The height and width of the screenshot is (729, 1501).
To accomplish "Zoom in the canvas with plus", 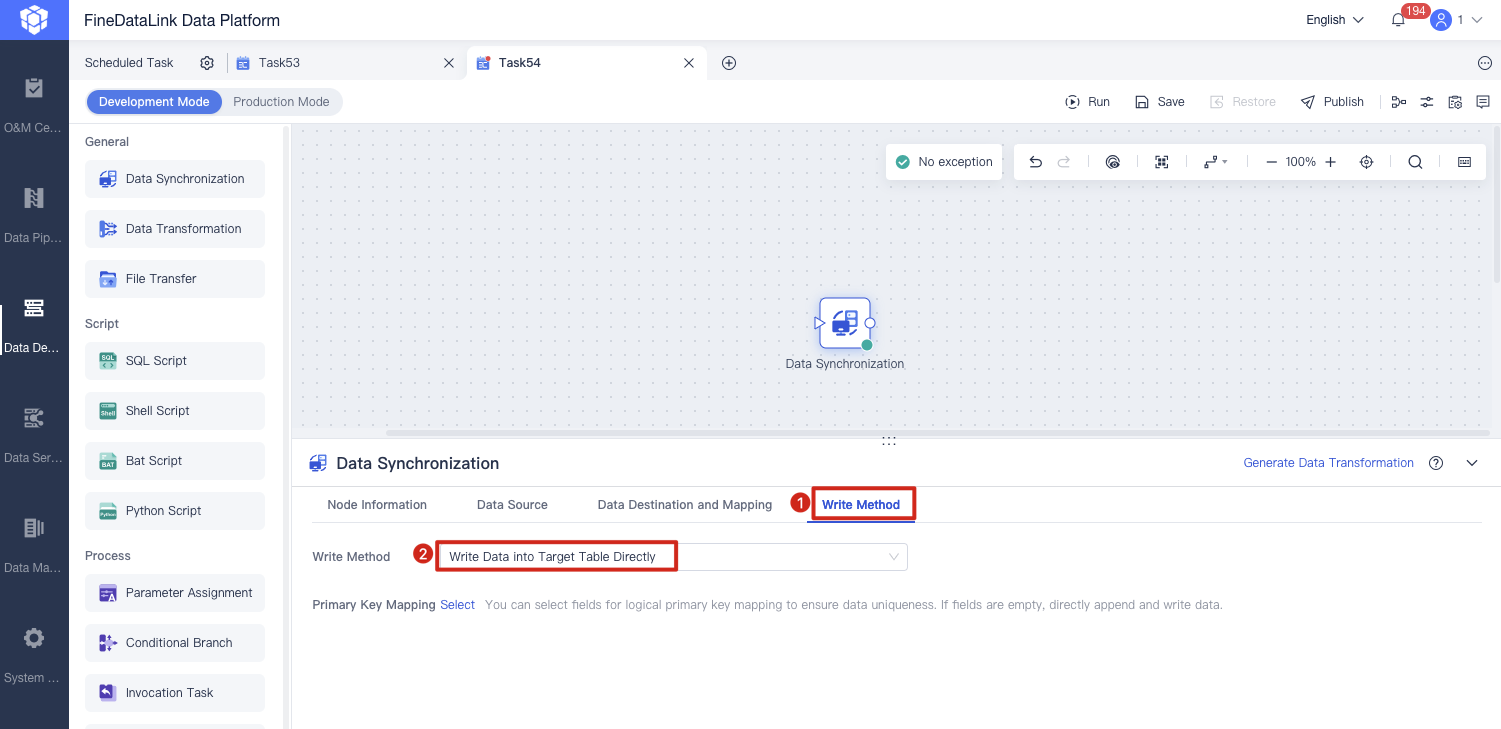I will point(1330,162).
